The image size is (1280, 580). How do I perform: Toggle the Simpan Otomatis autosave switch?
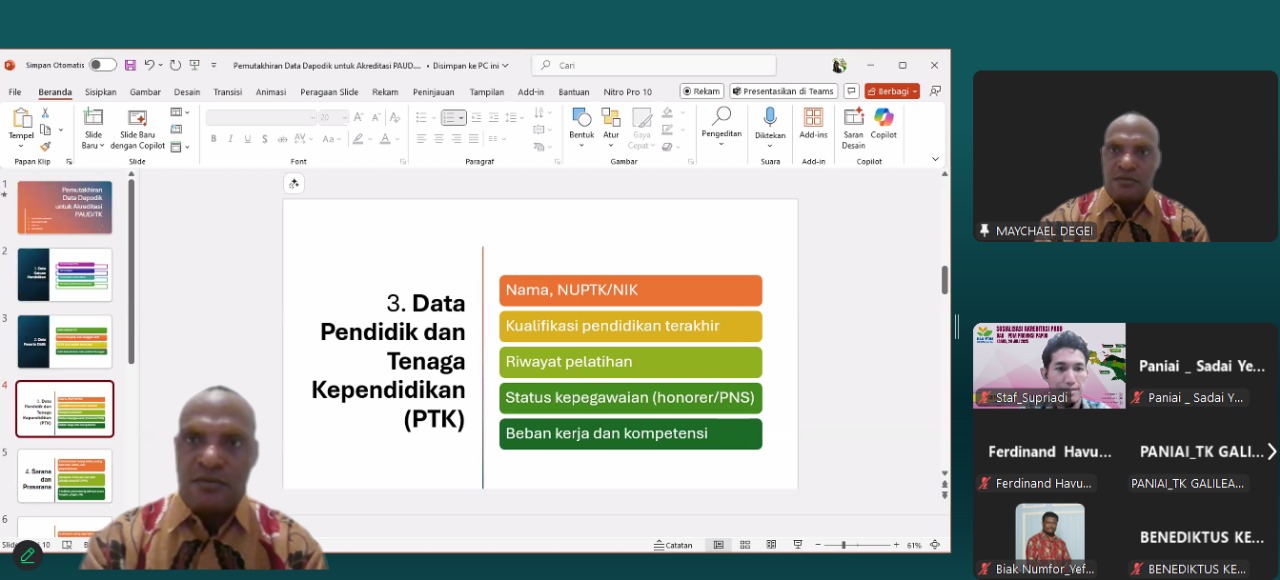[x=102, y=65]
